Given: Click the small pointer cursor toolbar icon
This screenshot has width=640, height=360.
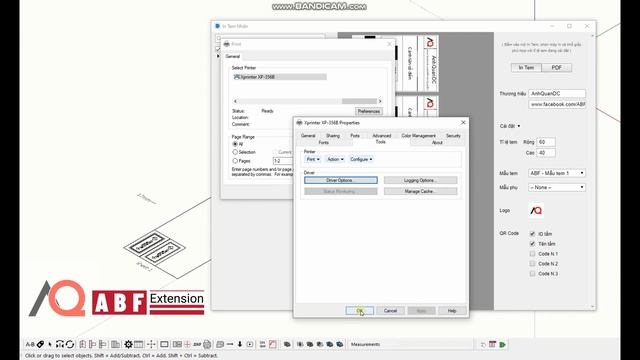Looking at the screenshot, I should click(50, 345).
